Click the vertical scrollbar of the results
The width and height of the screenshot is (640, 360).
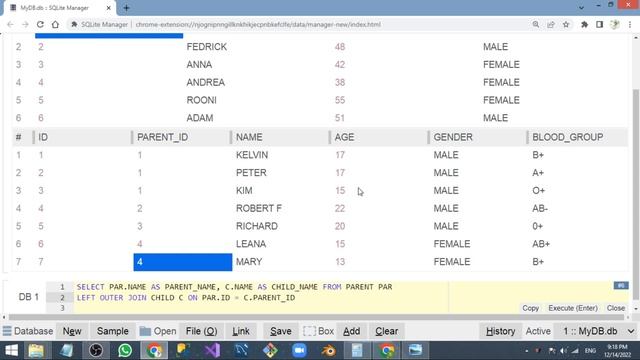coord(636,194)
